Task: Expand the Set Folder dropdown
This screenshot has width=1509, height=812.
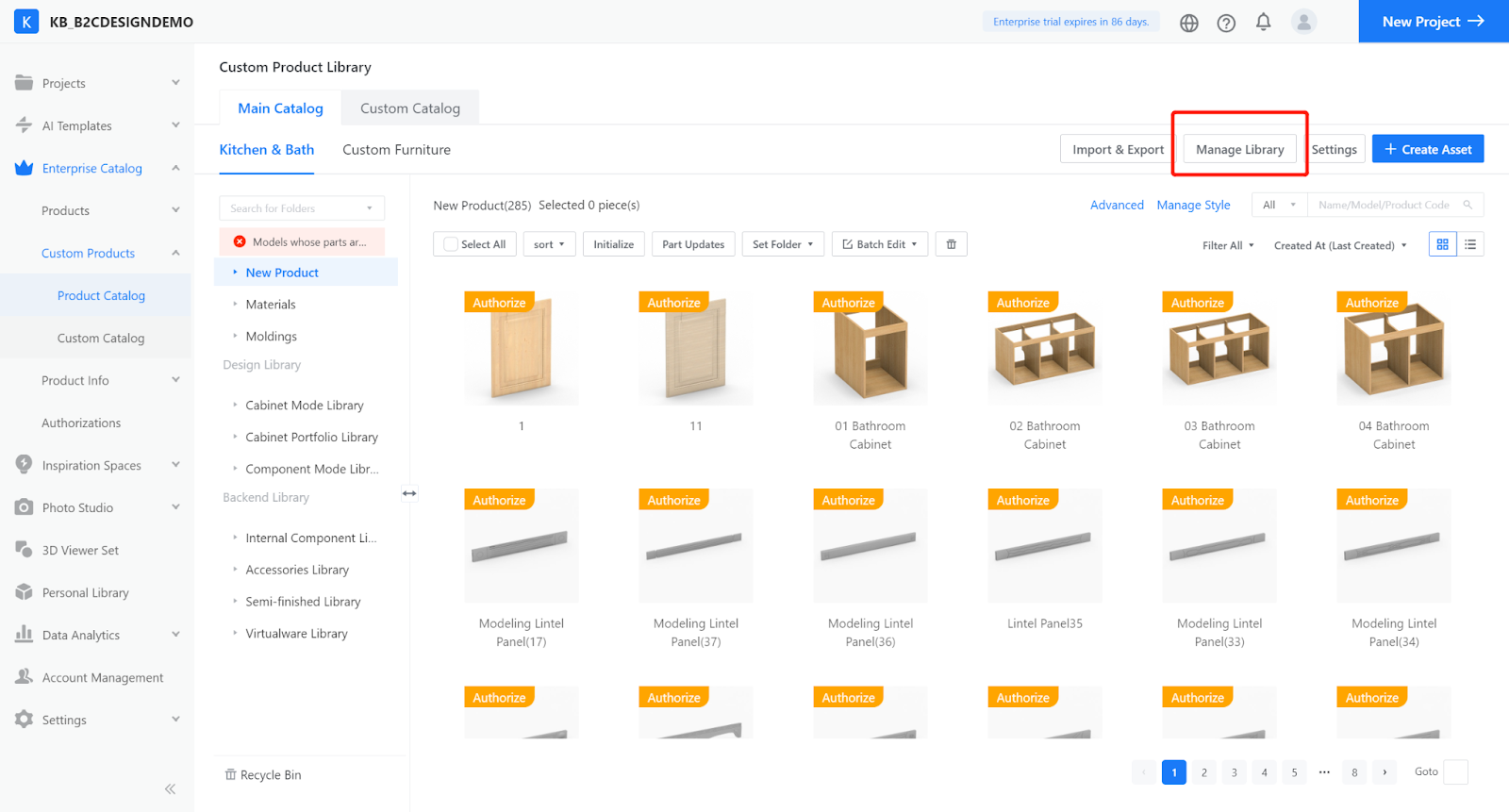Action: [783, 244]
